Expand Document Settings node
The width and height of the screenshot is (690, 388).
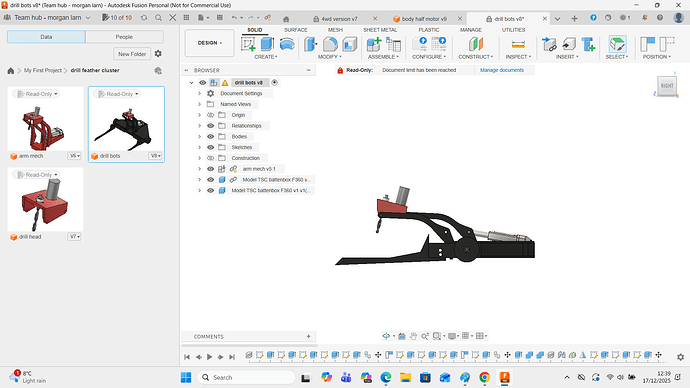tap(199, 93)
